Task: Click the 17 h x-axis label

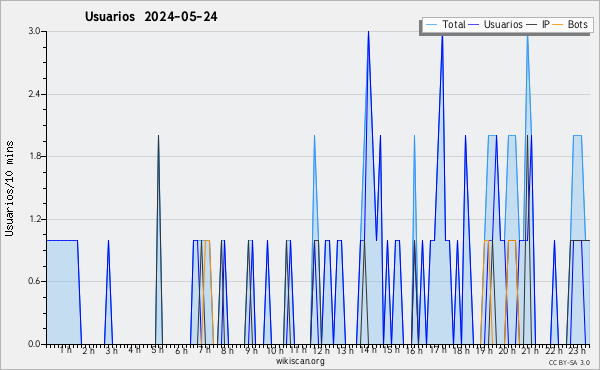Action: pos(438,350)
